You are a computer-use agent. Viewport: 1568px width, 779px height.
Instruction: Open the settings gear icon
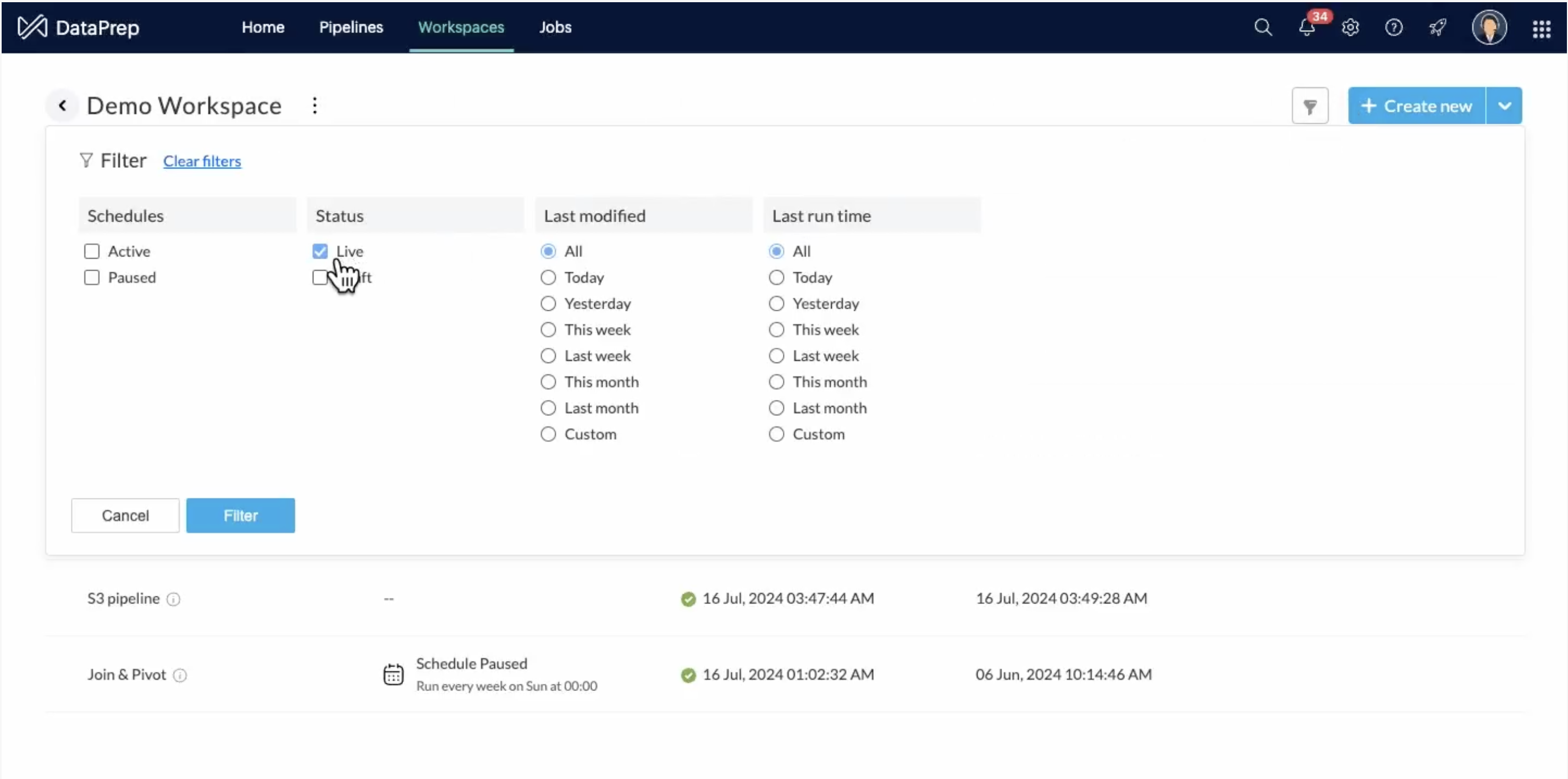(1350, 28)
